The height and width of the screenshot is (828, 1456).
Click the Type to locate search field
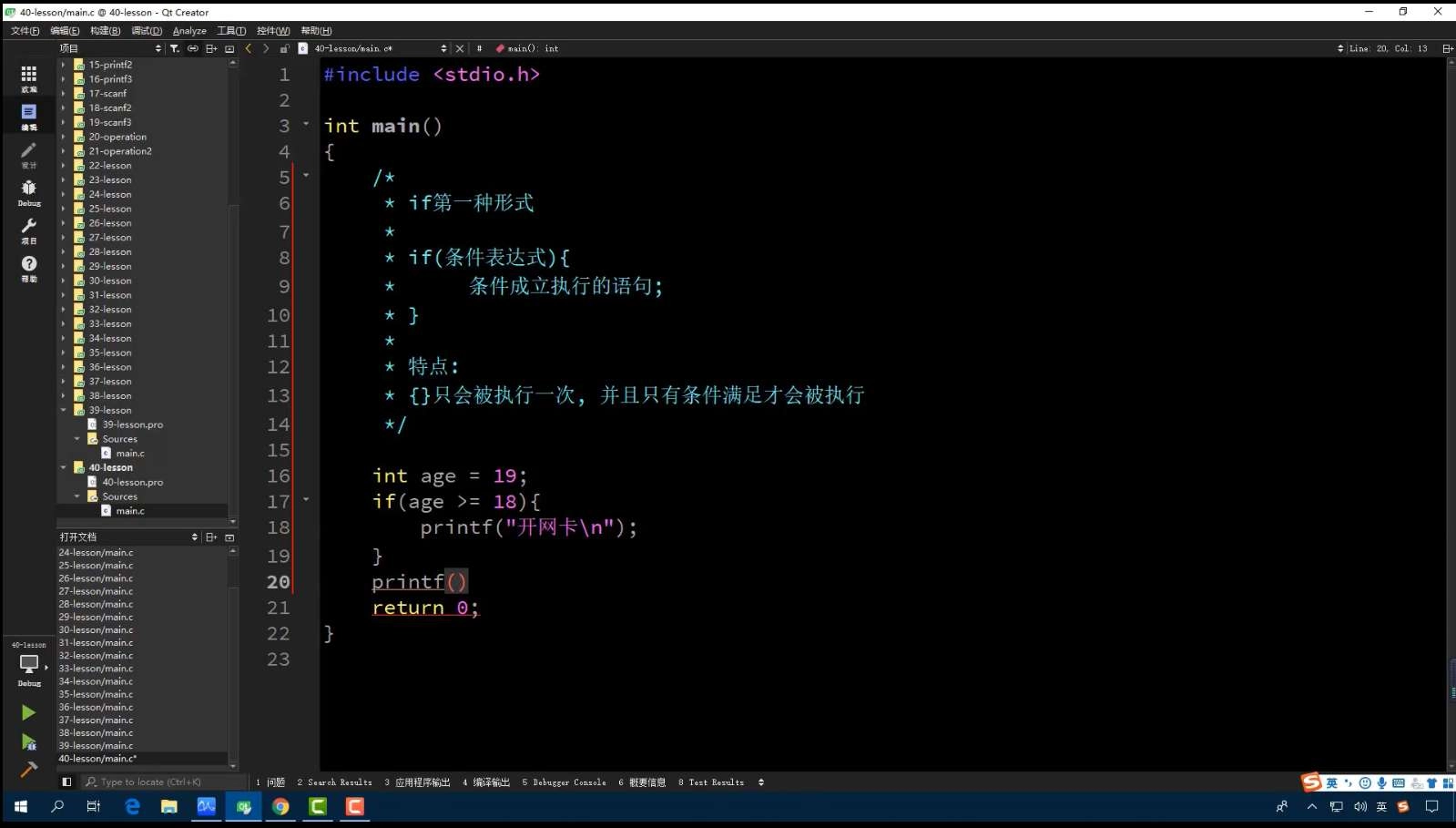click(x=164, y=782)
